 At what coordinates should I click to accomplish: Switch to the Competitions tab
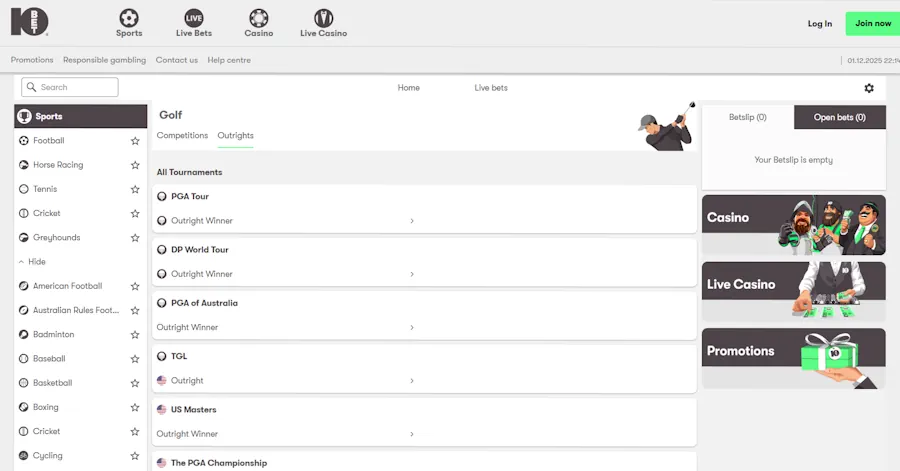[182, 135]
